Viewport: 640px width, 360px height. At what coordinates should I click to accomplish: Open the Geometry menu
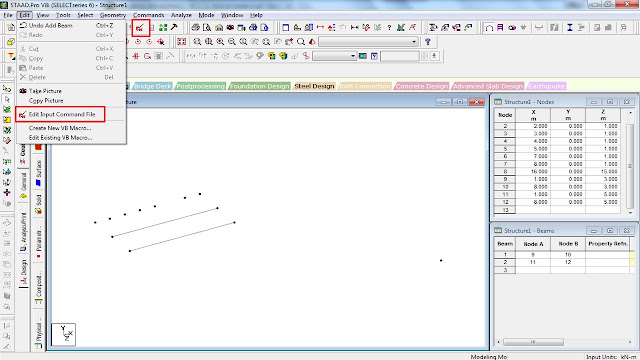[x=113, y=15]
